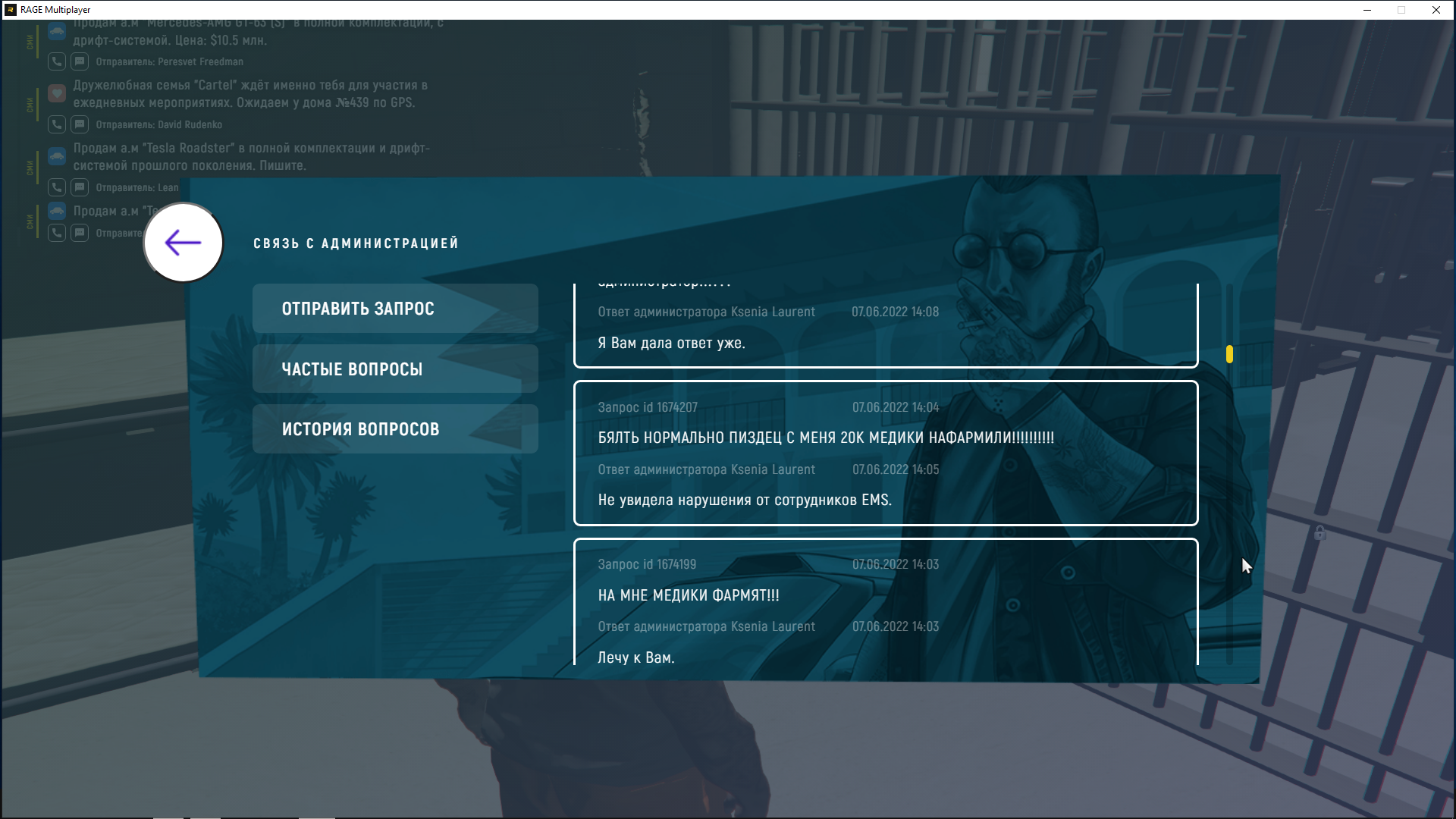Click the sender name "Отправитель: David Rudenko"
The height and width of the screenshot is (819, 1456).
(159, 124)
